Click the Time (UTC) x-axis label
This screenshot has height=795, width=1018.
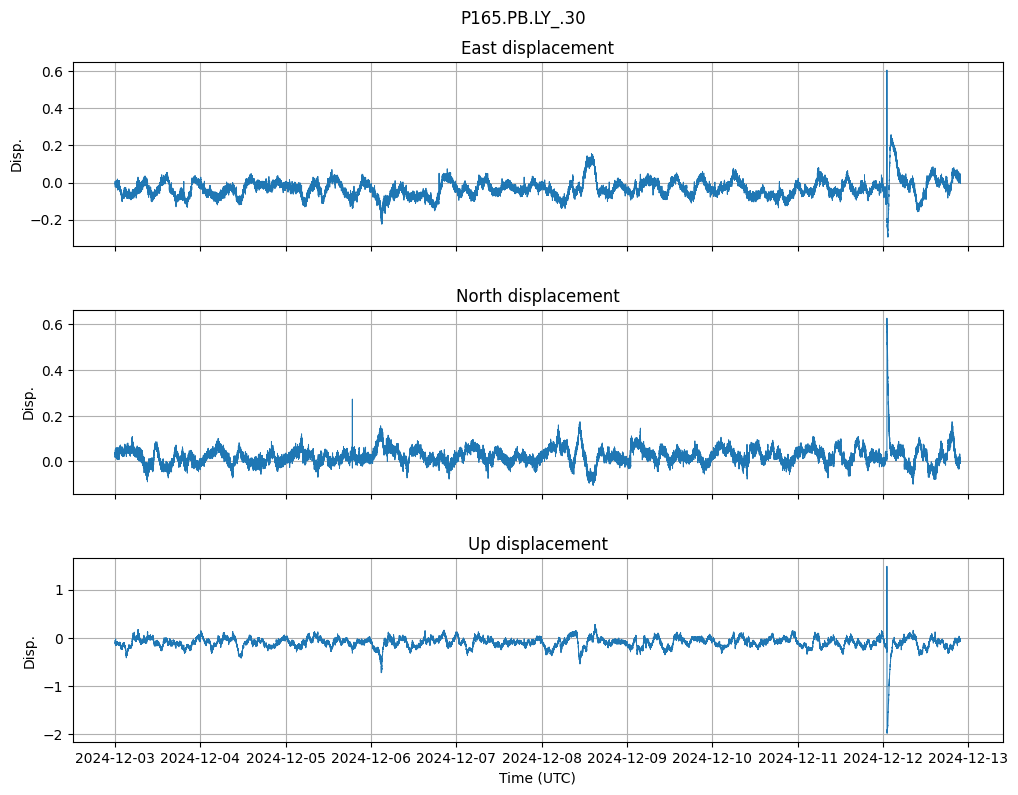click(x=537, y=778)
